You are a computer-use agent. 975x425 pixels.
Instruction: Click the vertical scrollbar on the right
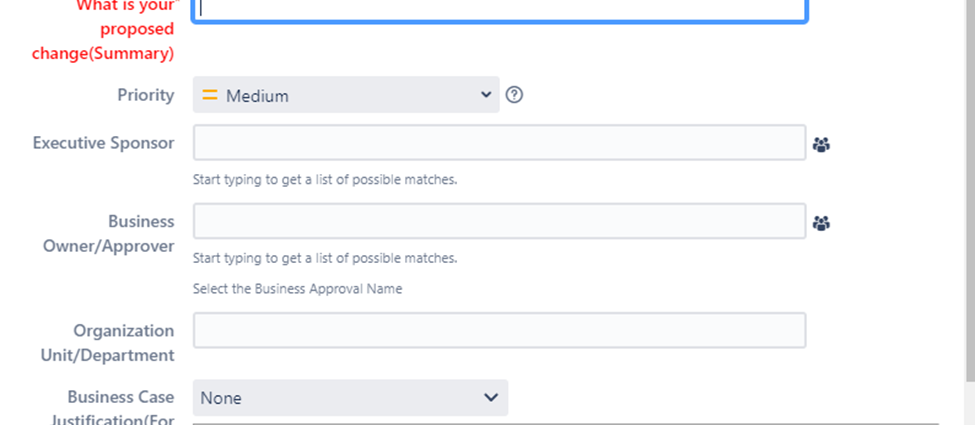click(x=969, y=187)
